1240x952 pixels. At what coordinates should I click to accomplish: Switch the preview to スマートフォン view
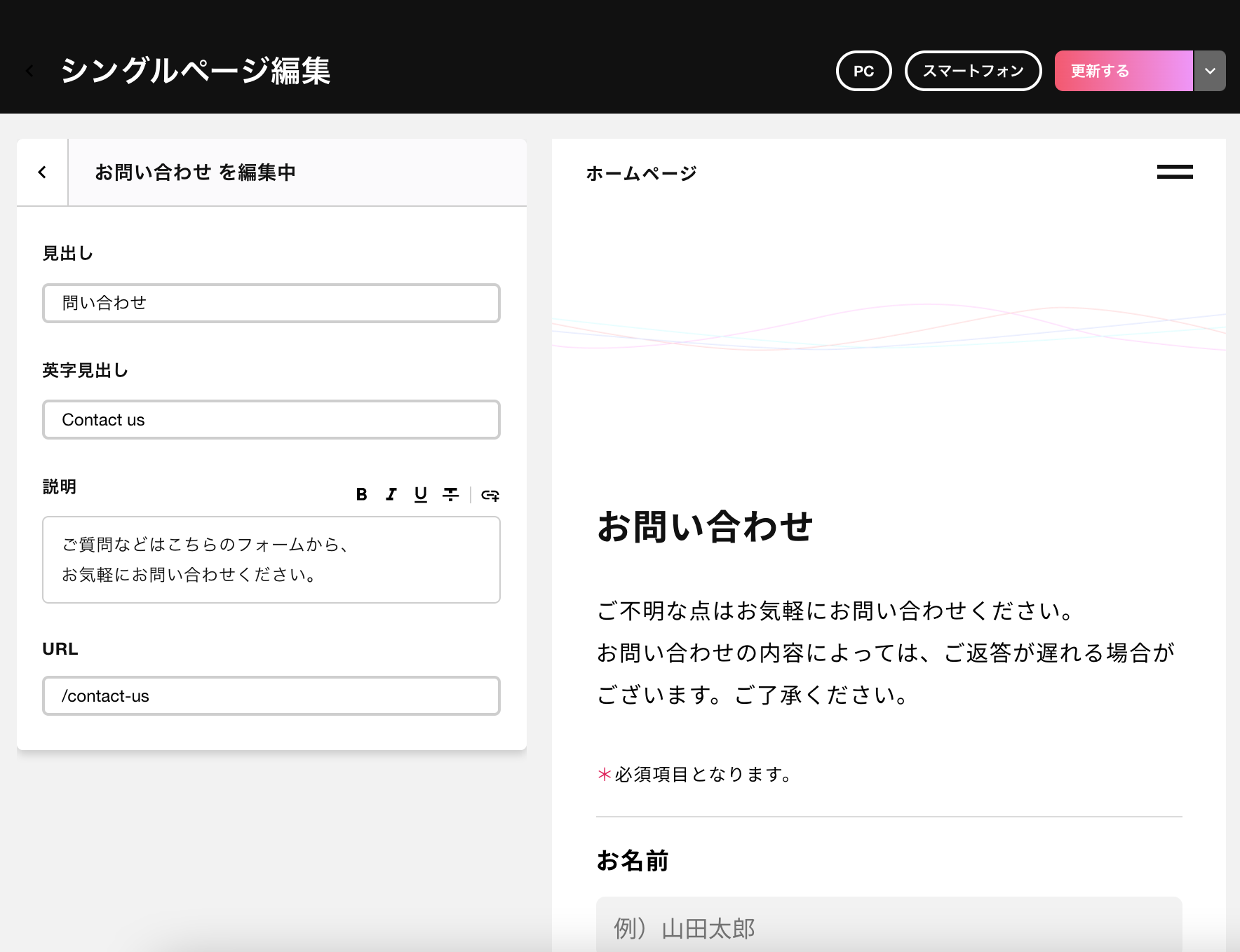(x=973, y=71)
